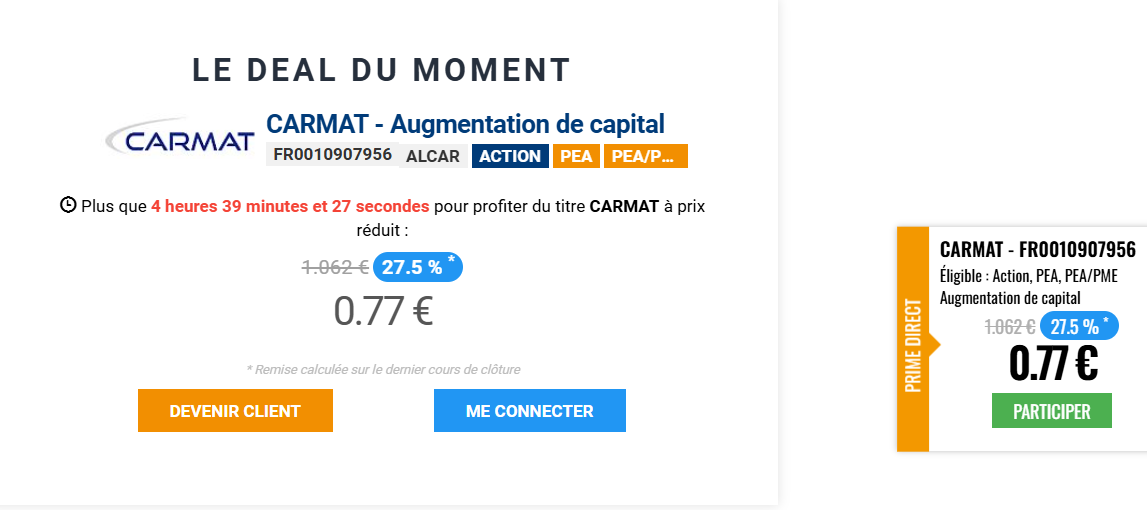
Task: Click the 27.5 % badge in the side widget
Action: click(1079, 326)
